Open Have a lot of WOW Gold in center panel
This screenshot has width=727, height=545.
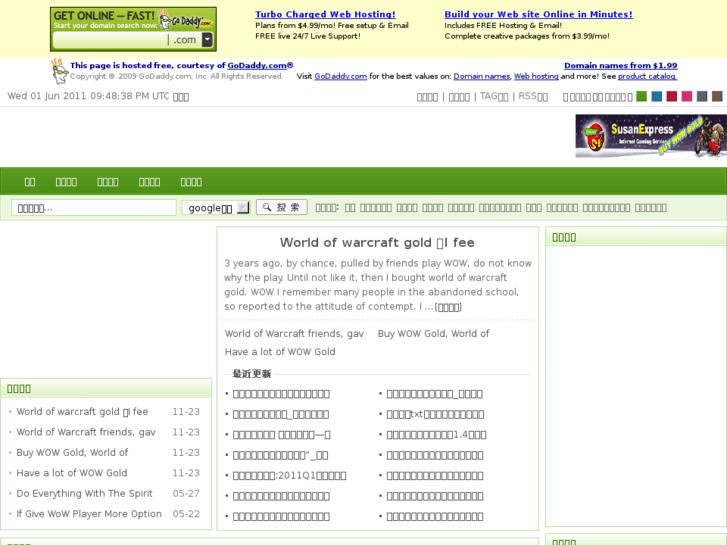(280, 352)
